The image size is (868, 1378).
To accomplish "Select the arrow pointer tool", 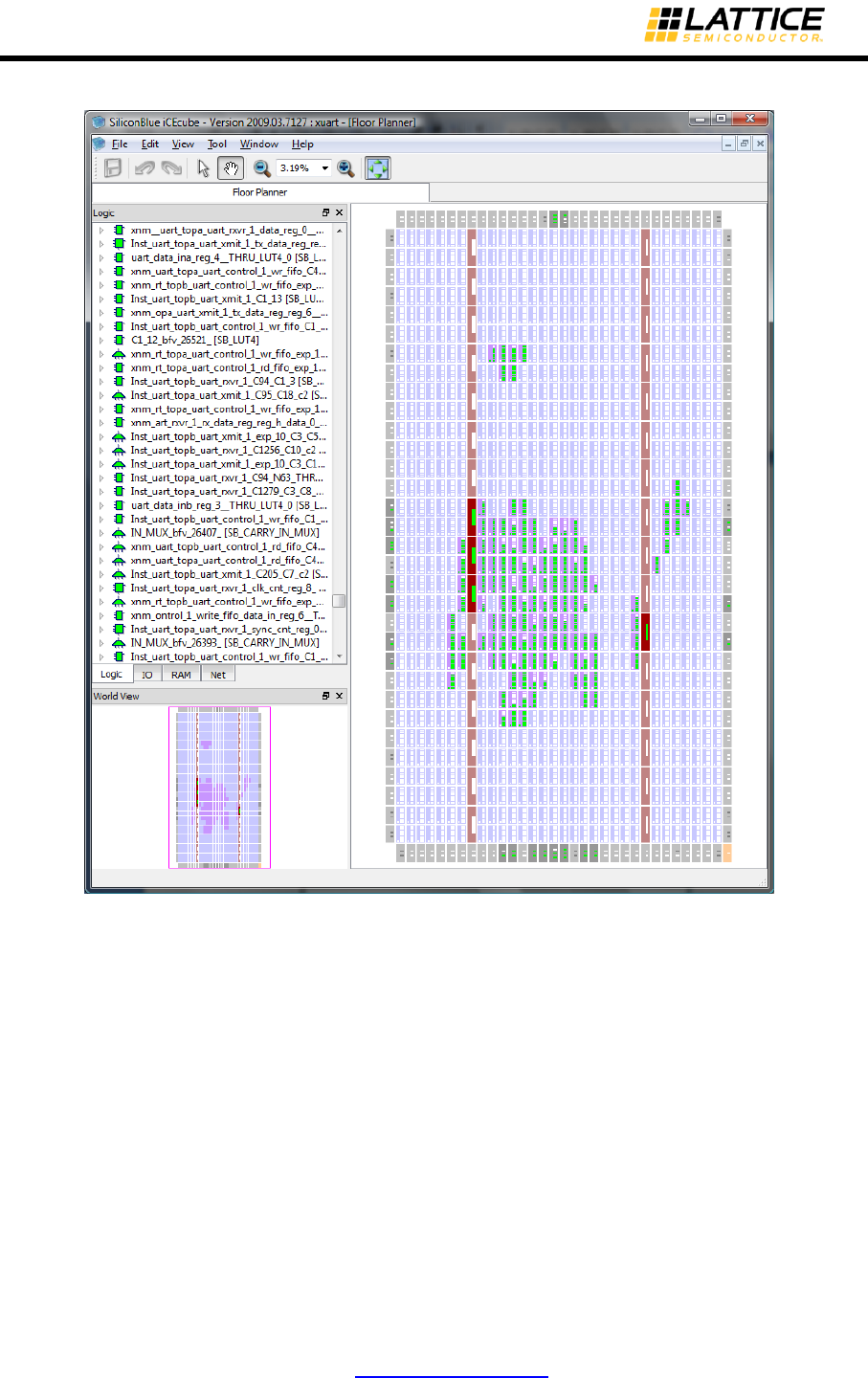I will tap(203, 168).
